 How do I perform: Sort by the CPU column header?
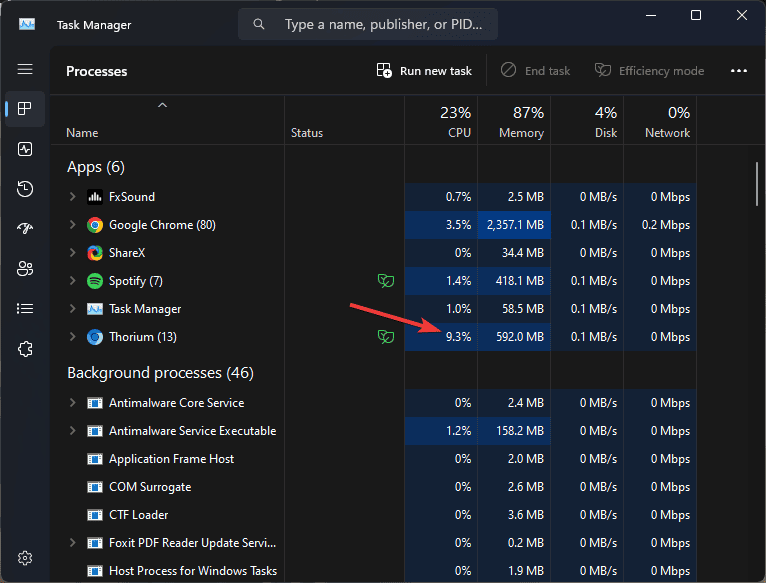click(441, 120)
